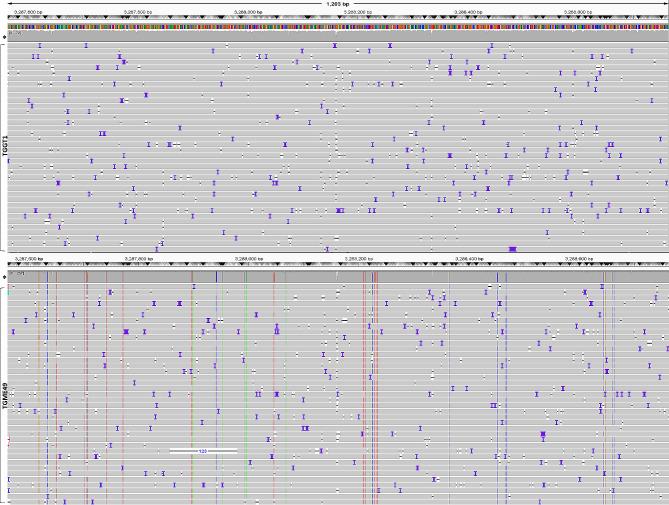Select the colored reference sequence track
The image size is (669, 505).
pos(338,26)
